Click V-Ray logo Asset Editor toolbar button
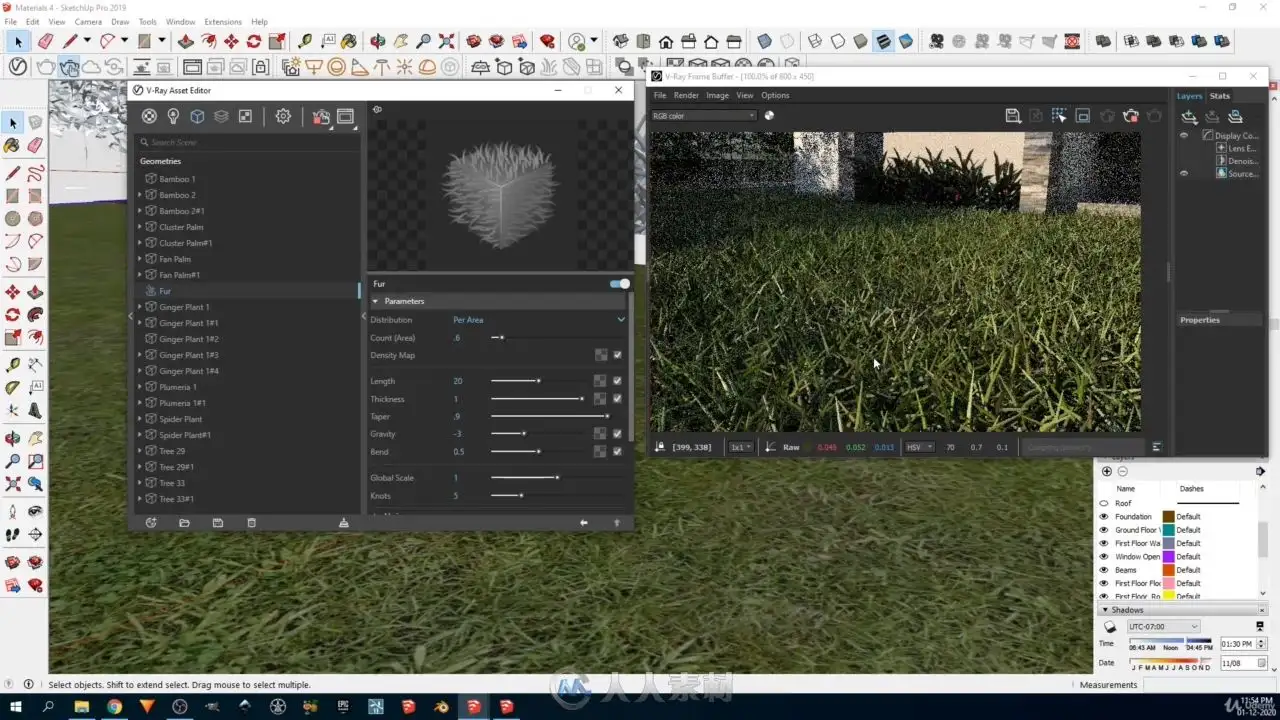Screen dimensions: 1280x720 pyautogui.click(x=17, y=66)
